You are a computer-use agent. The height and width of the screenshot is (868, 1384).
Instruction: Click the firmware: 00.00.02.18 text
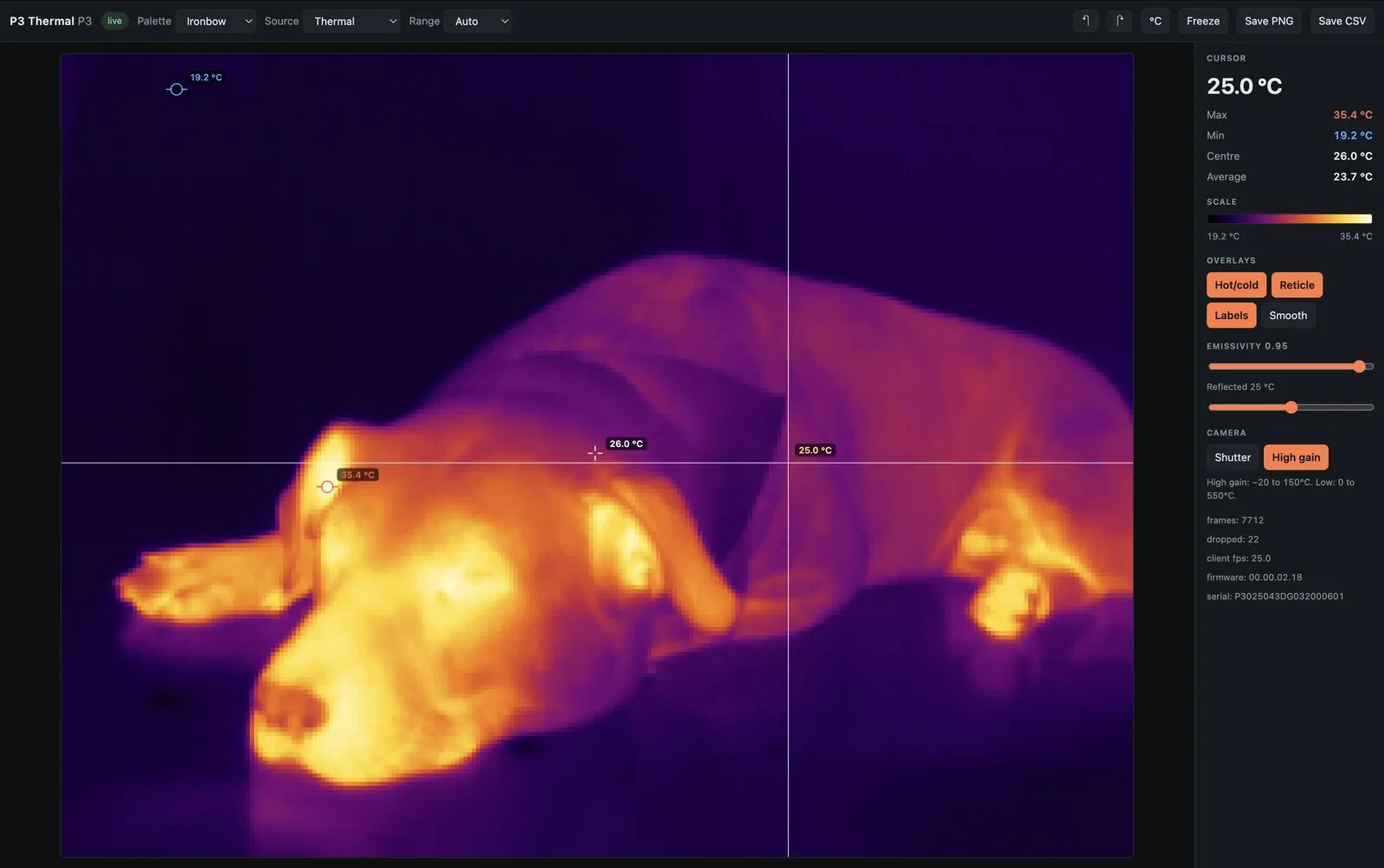pyautogui.click(x=1254, y=578)
